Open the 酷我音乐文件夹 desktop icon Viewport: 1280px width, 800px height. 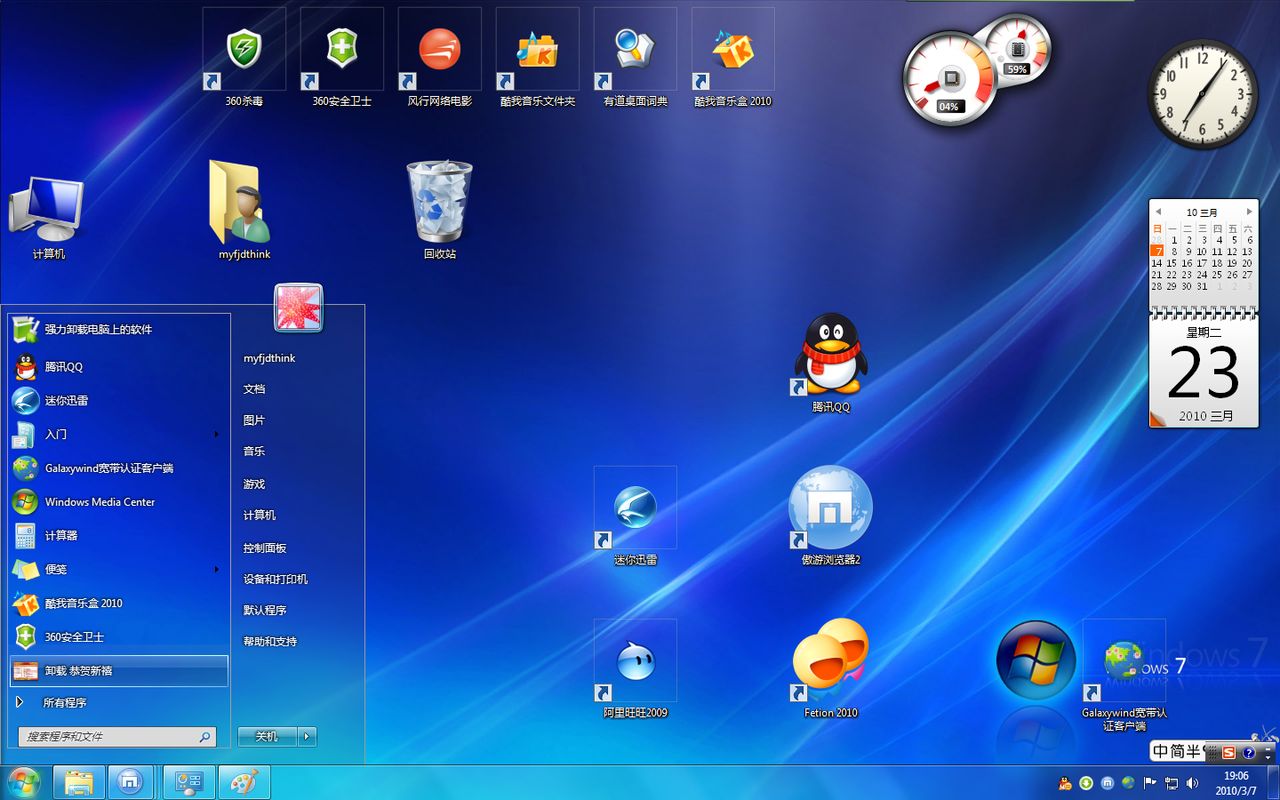coord(537,57)
